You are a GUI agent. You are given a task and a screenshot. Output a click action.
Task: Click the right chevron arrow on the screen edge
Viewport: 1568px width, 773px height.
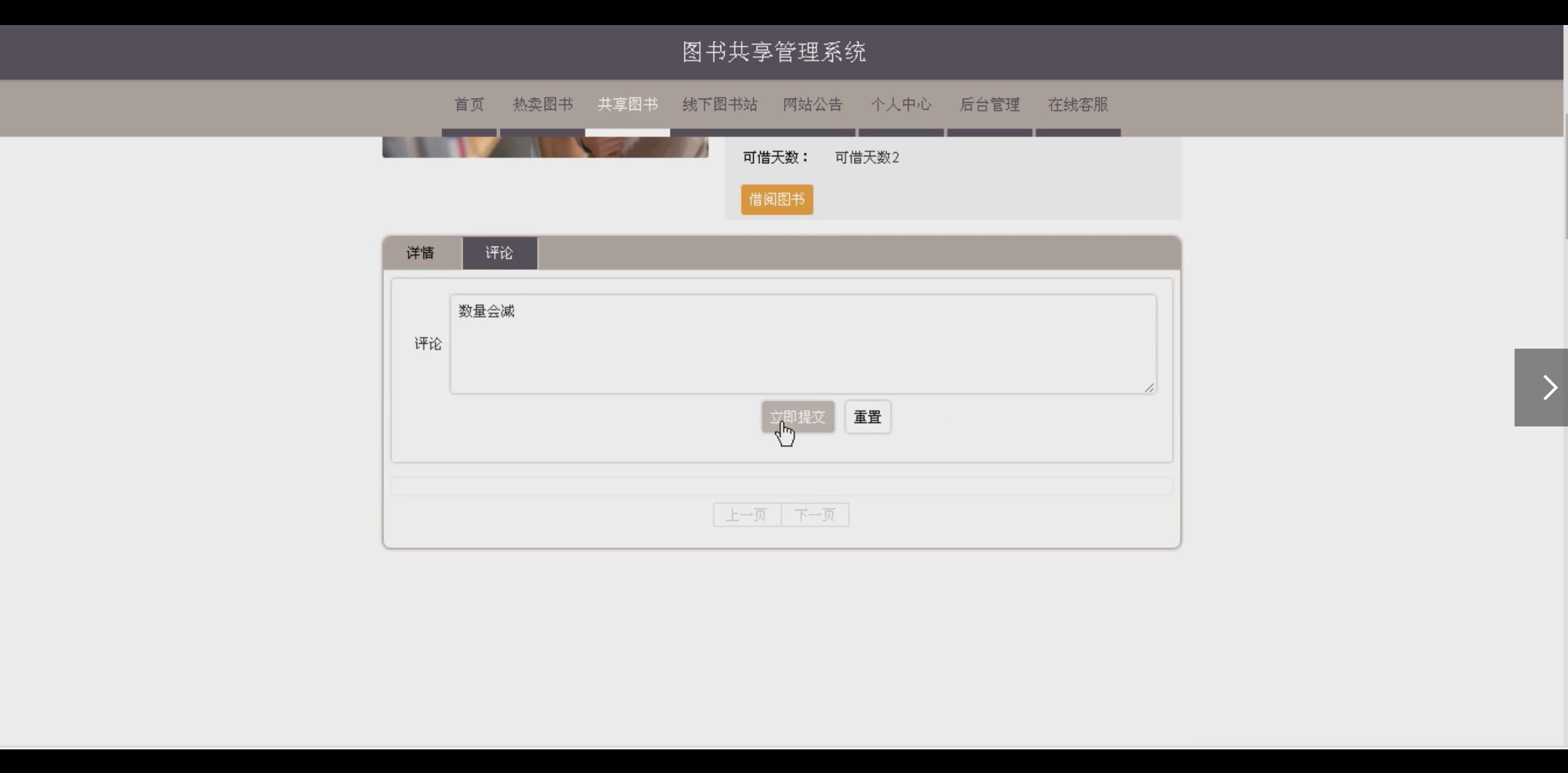point(1541,388)
